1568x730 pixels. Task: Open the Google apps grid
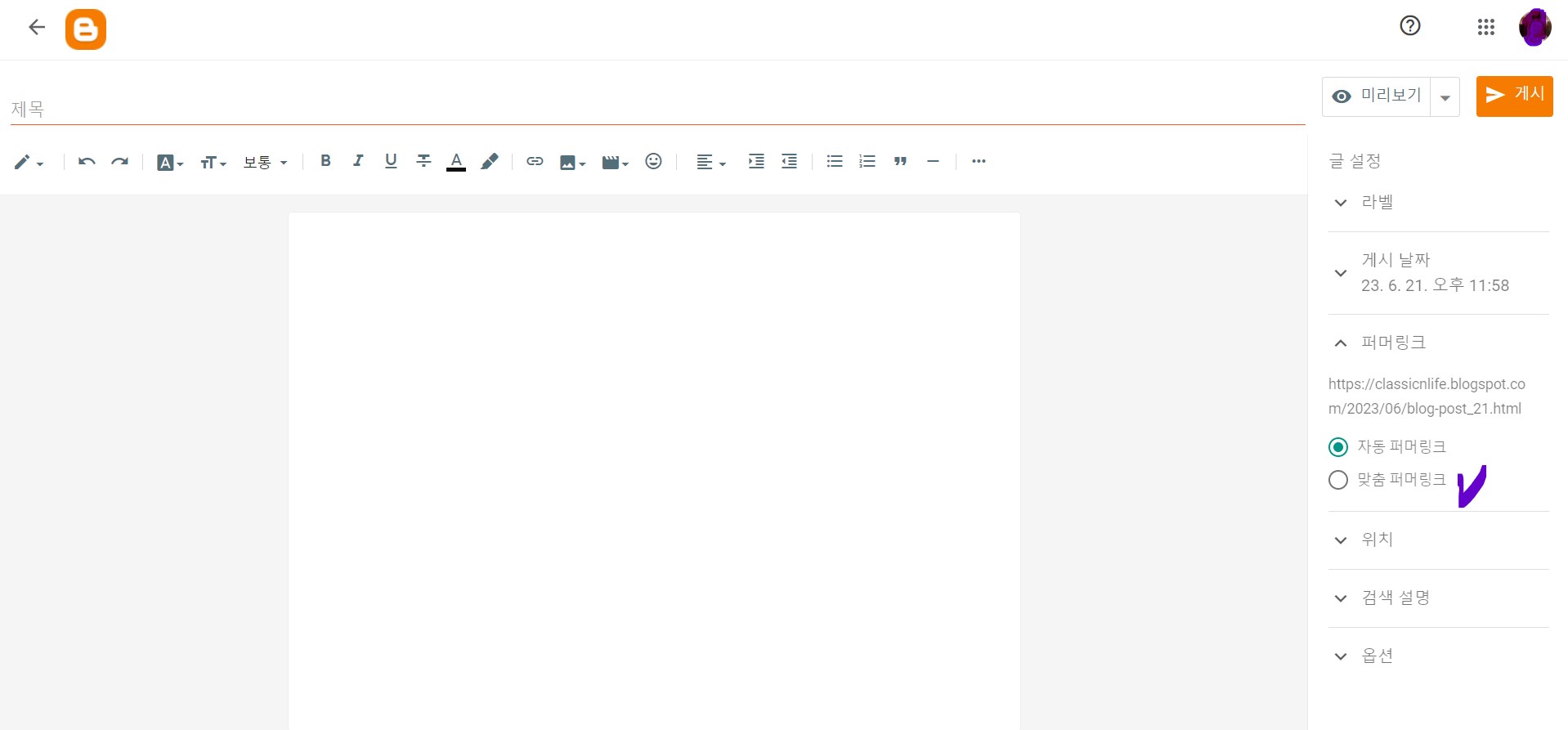tap(1486, 27)
